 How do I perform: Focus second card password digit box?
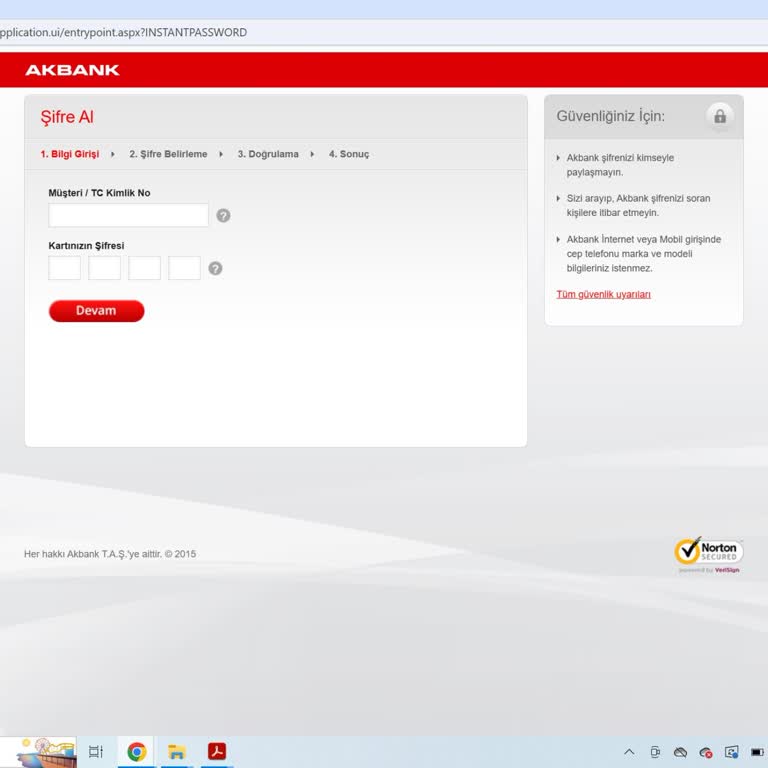coord(104,268)
